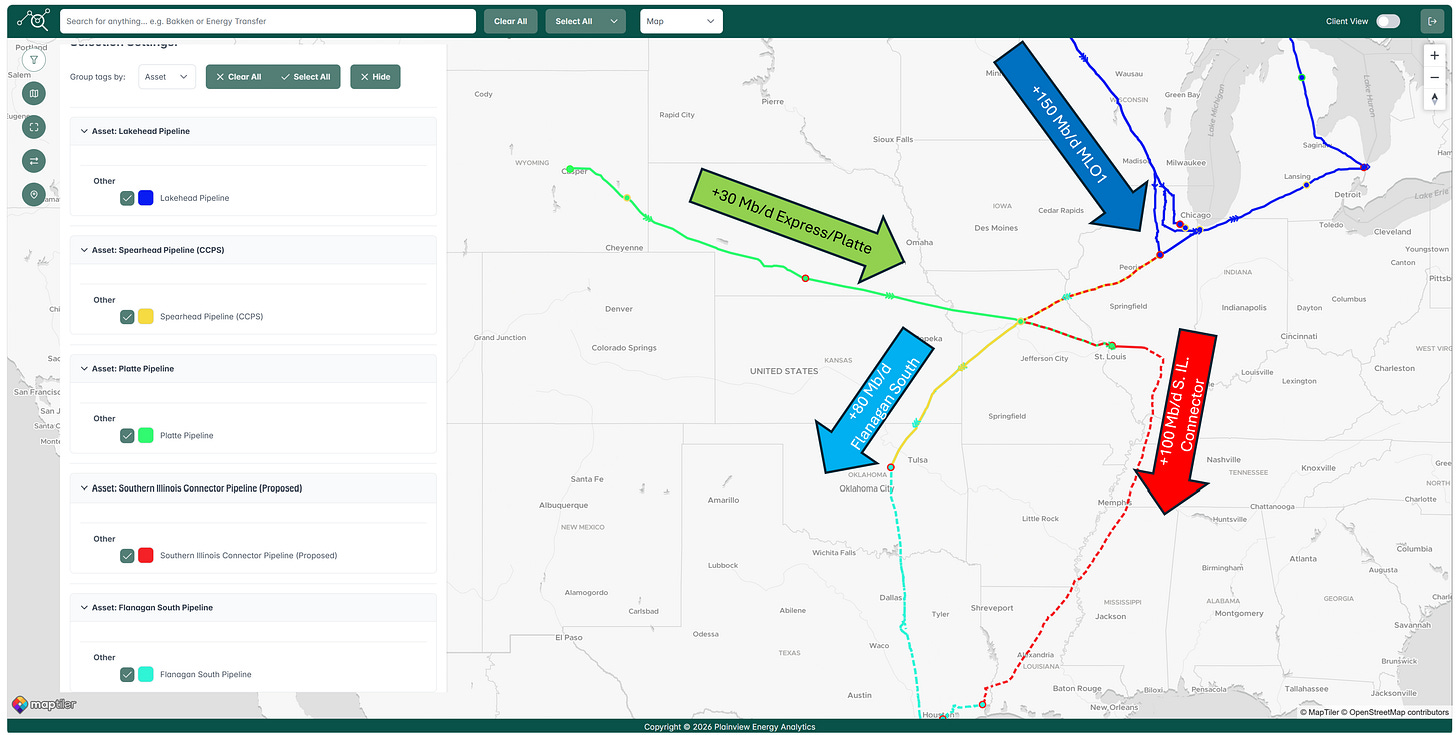The height and width of the screenshot is (735, 1456).
Task: Uncheck the Lakehead Pipeline checkbox
Action: (127, 198)
